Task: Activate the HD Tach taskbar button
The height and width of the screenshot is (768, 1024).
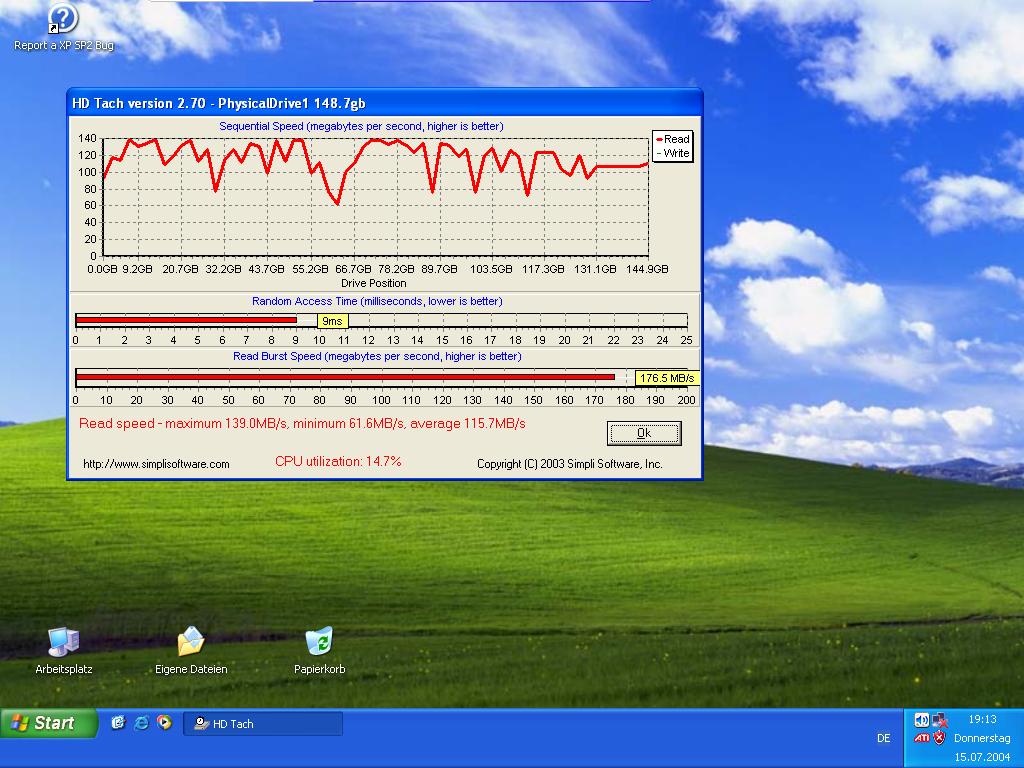Action: coord(263,724)
